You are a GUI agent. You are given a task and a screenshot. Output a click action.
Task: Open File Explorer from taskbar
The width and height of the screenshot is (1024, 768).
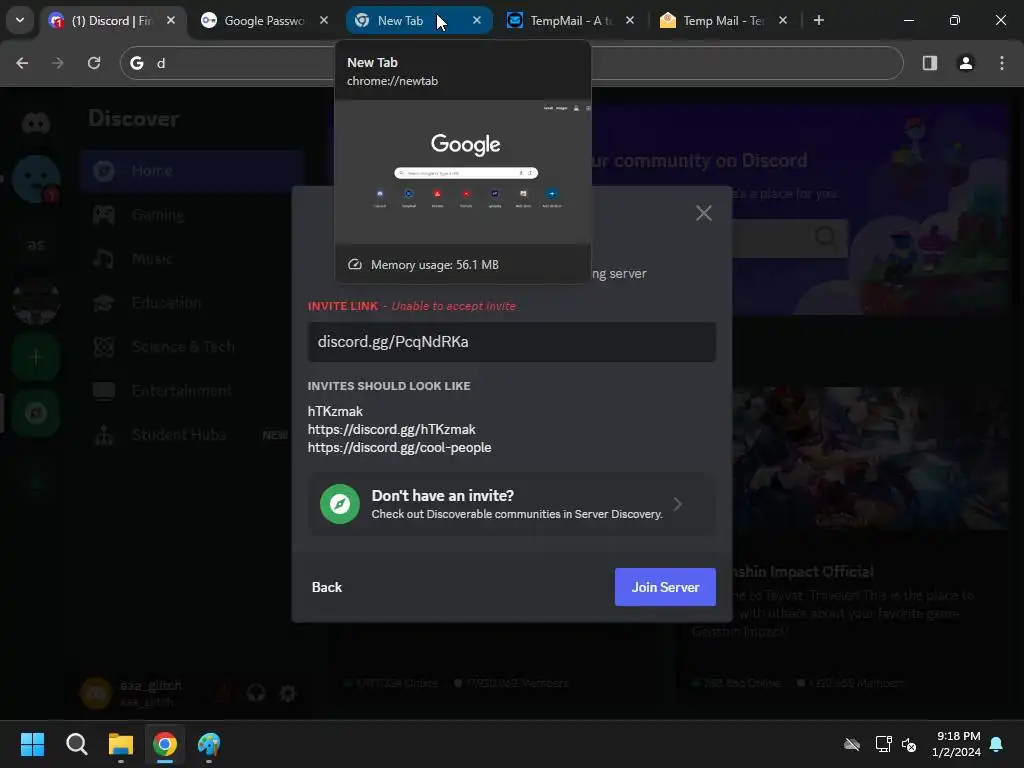pos(121,744)
